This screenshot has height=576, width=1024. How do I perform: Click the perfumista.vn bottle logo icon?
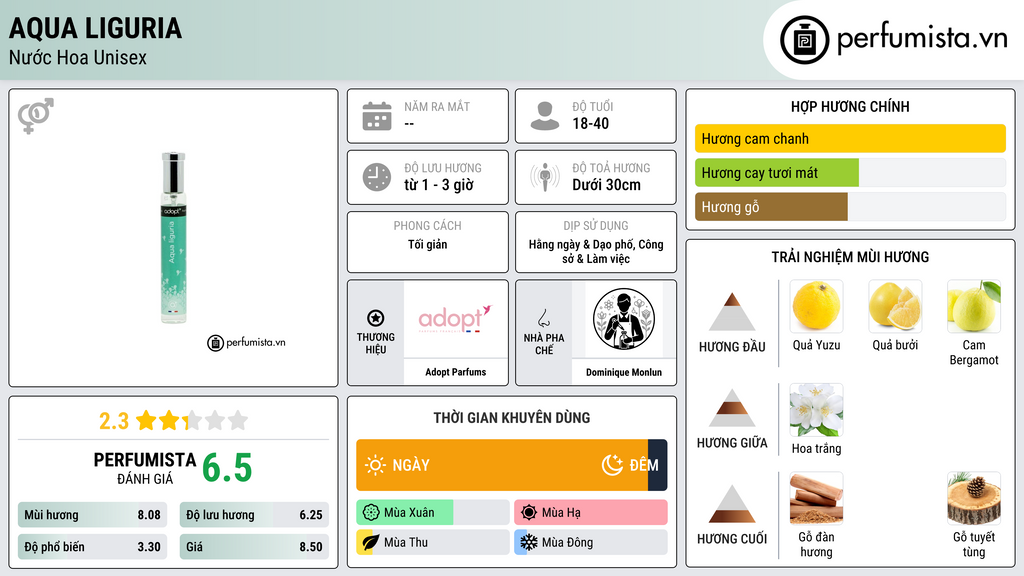[804, 40]
